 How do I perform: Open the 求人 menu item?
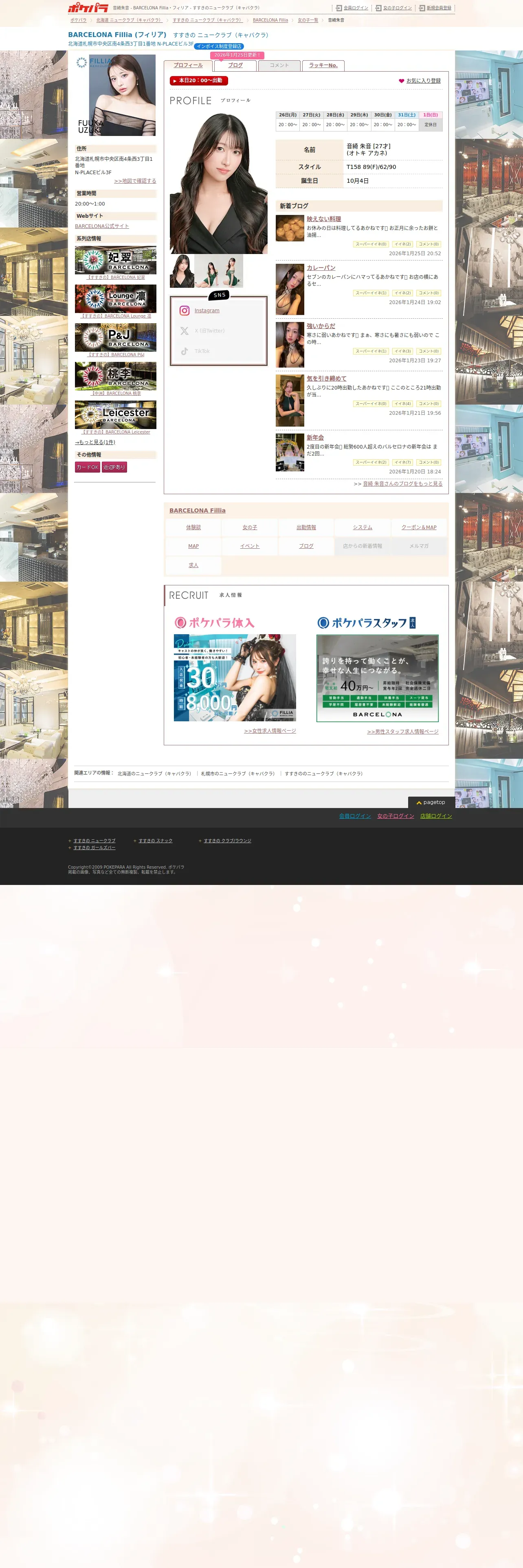click(x=193, y=565)
